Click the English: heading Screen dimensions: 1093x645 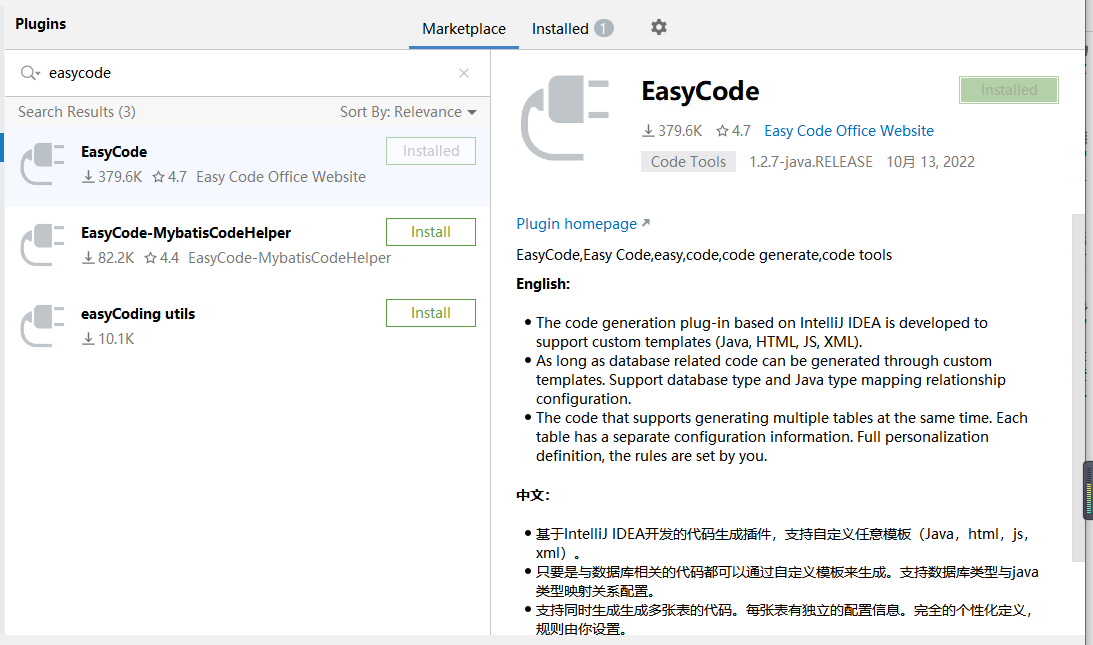click(543, 284)
